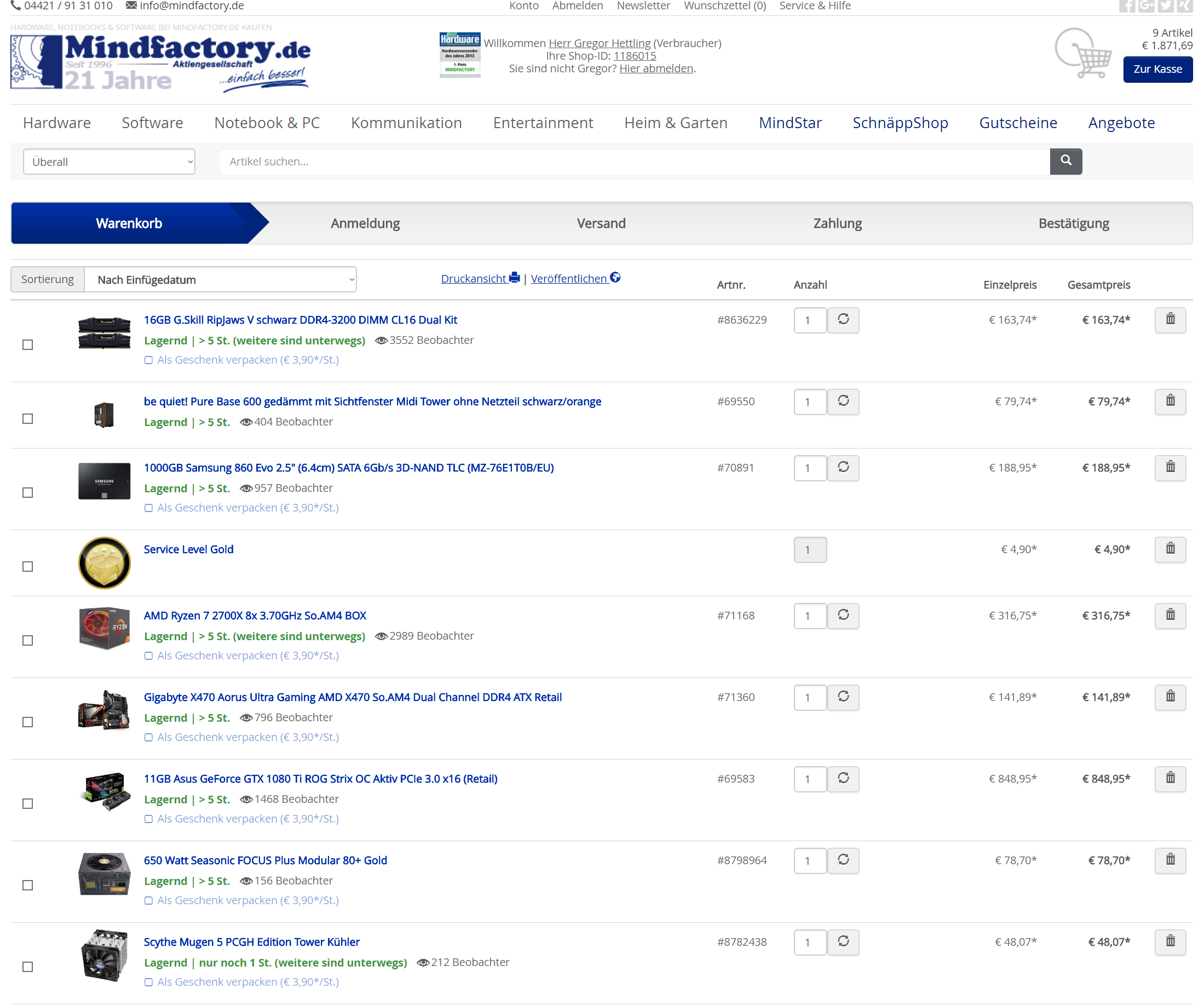This screenshot has width=1204, height=1006.
Task: Remove be quiet! Pure Base 600 from cart
Action: [x=1170, y=401]
